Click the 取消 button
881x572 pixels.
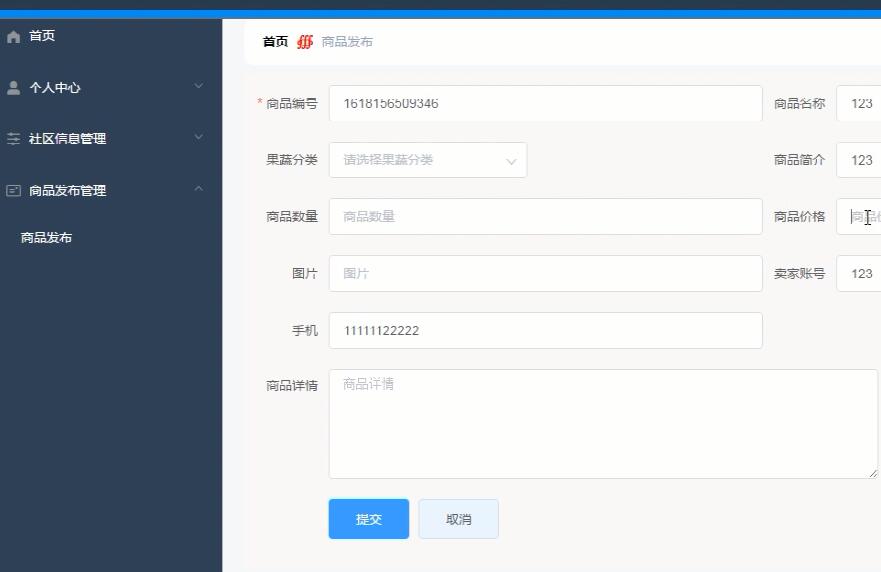point(458,519)
